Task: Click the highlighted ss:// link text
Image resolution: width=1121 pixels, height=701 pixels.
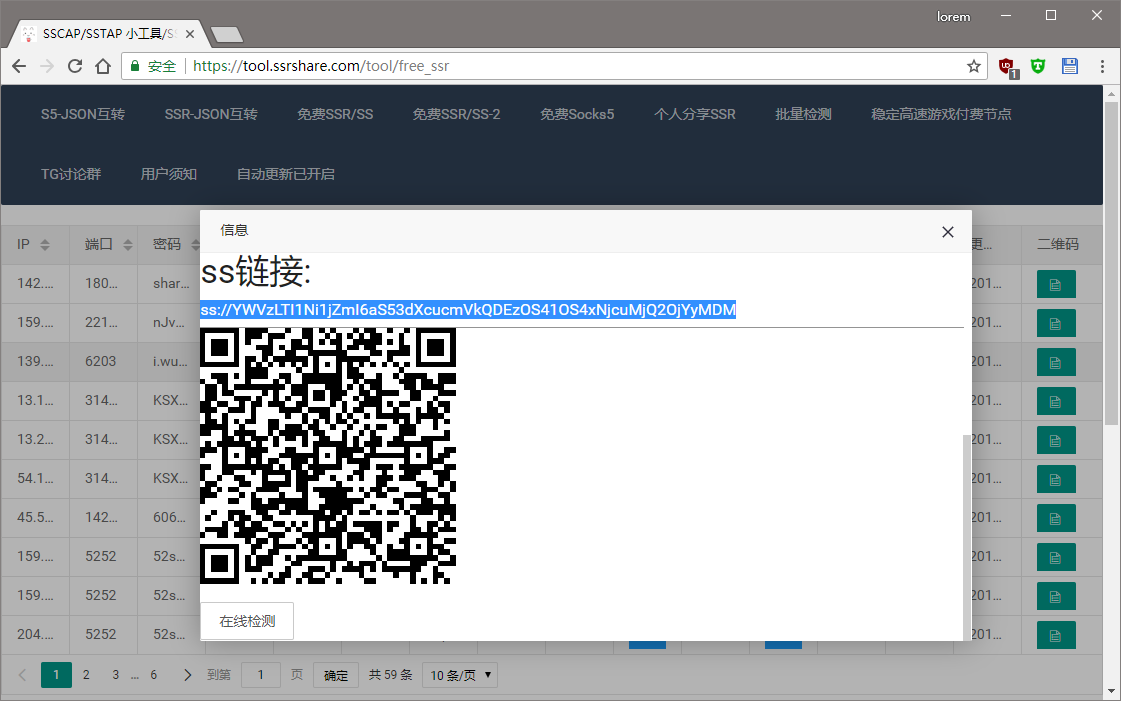Action: tap(468, 310)
